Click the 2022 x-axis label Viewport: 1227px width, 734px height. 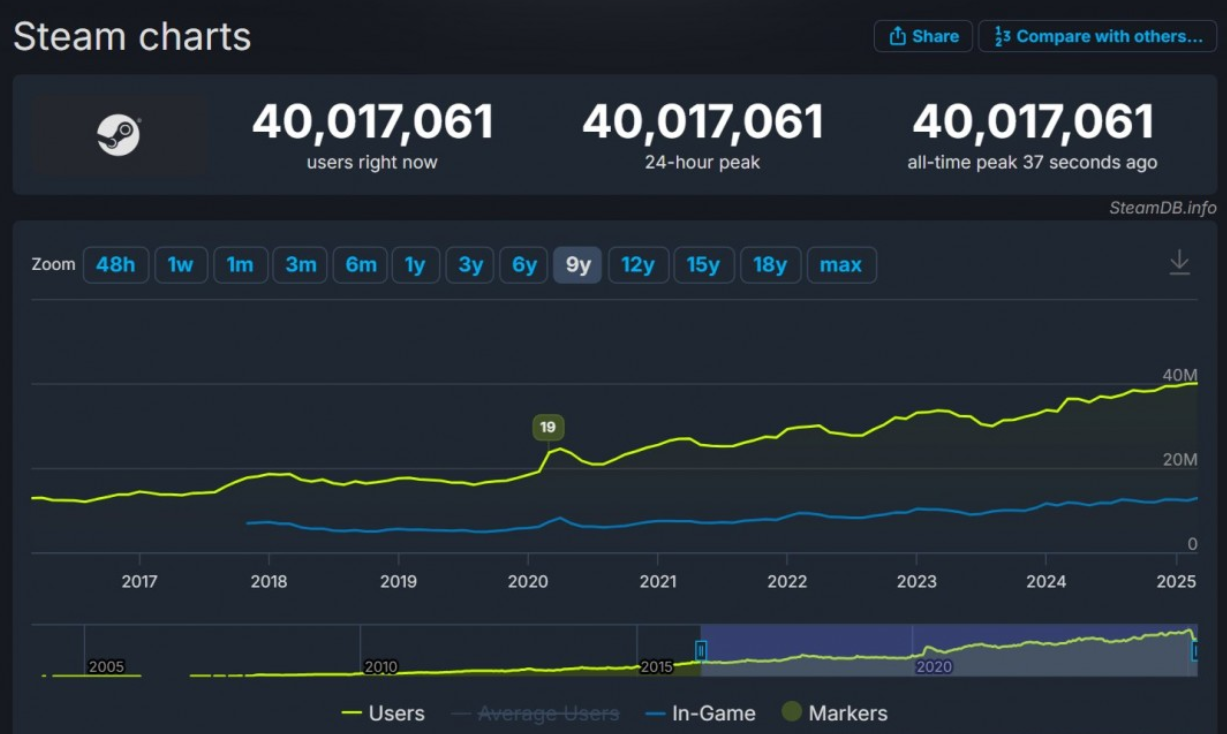787,581
